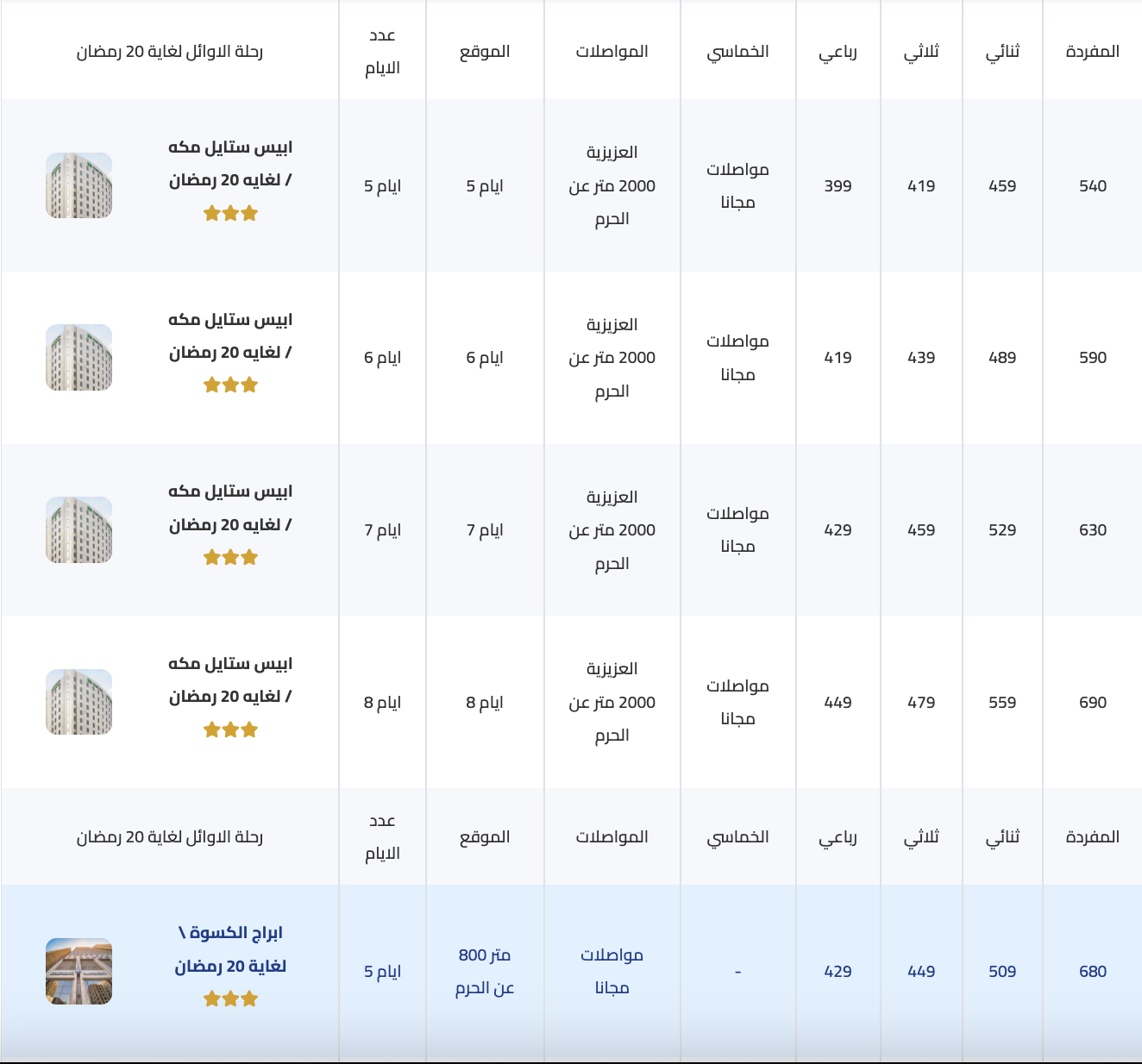
Task: Click the 690 single price cell
Action: coord(1092,703)
